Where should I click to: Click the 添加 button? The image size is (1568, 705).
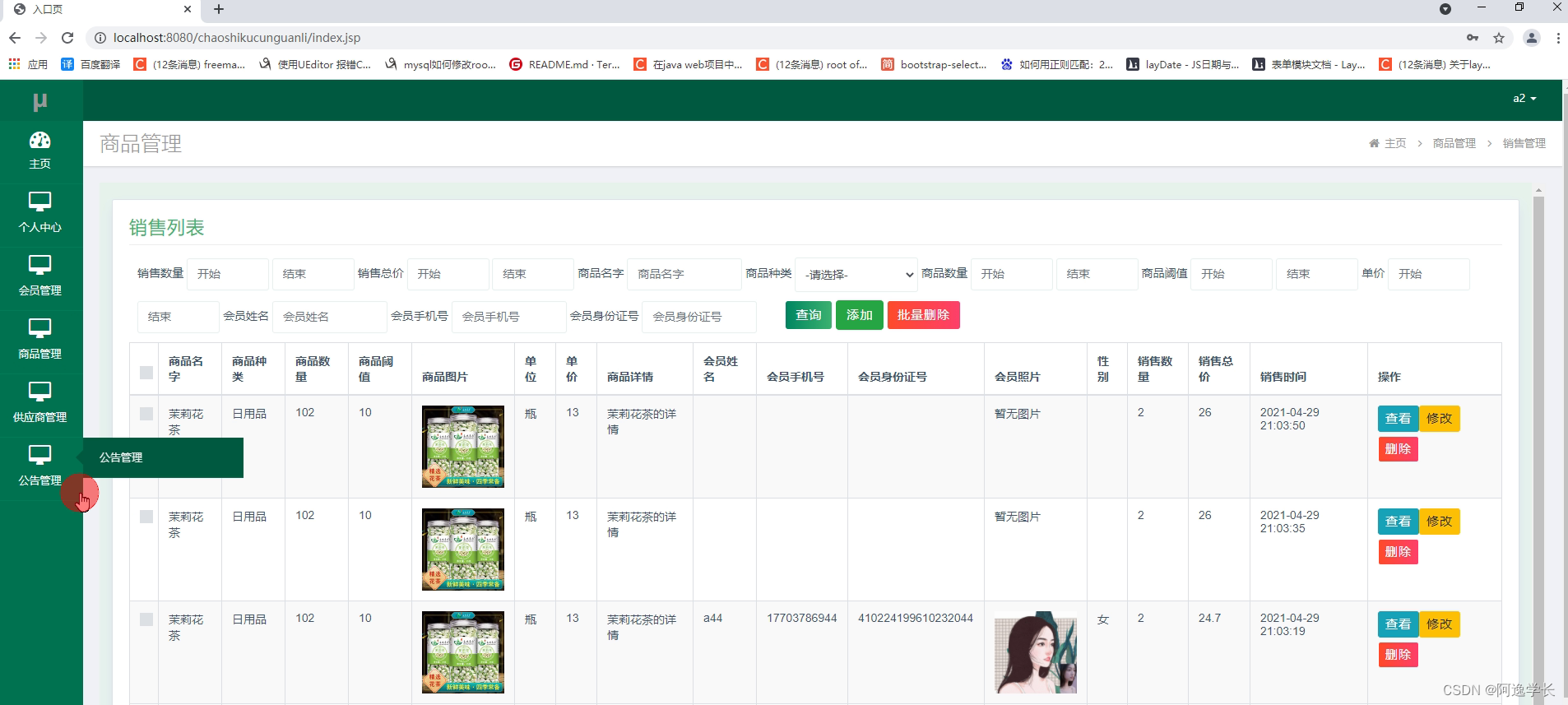tap(860, 315)
